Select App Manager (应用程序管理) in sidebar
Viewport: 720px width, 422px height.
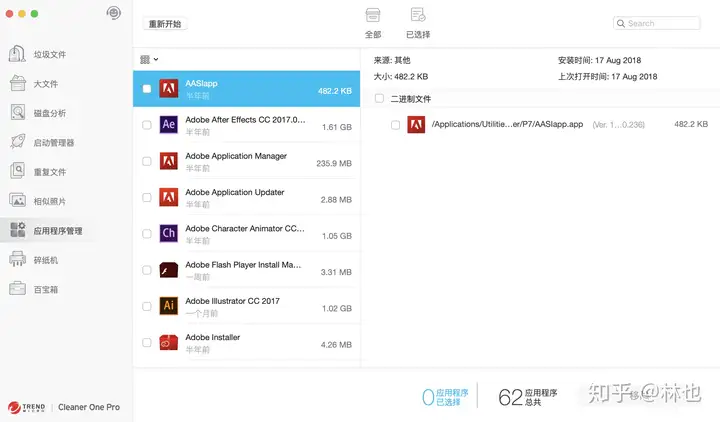click(x=46, y=231)
